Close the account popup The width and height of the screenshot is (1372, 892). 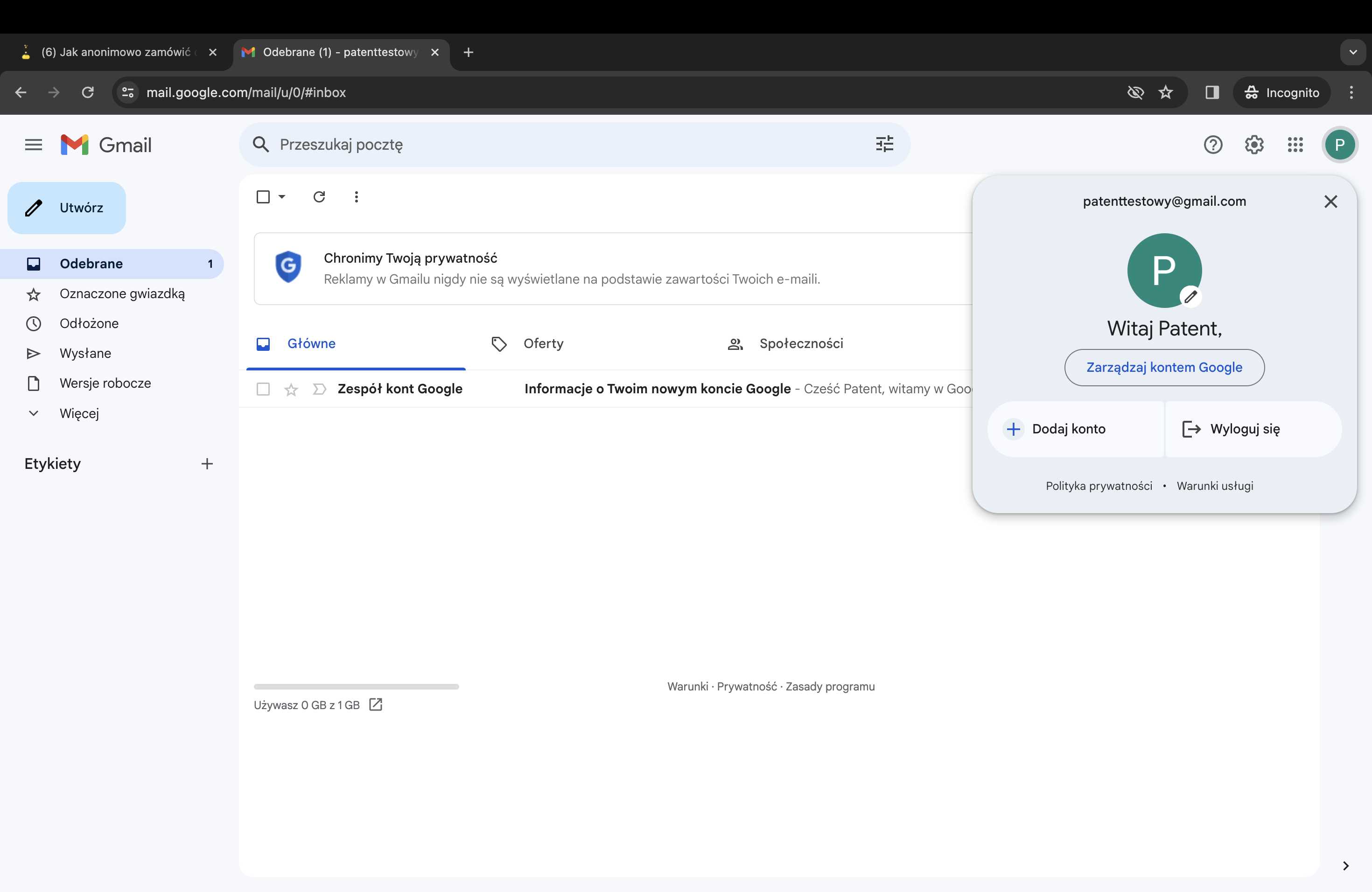click(1330, 201)
